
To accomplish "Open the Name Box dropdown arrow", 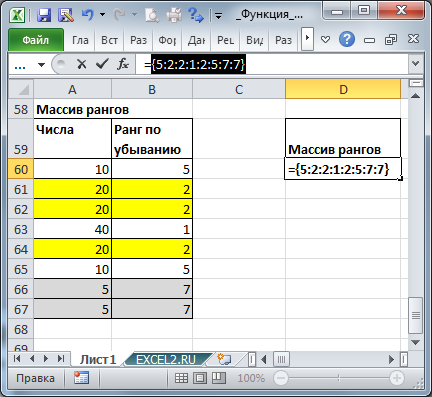I will point(41,64).
